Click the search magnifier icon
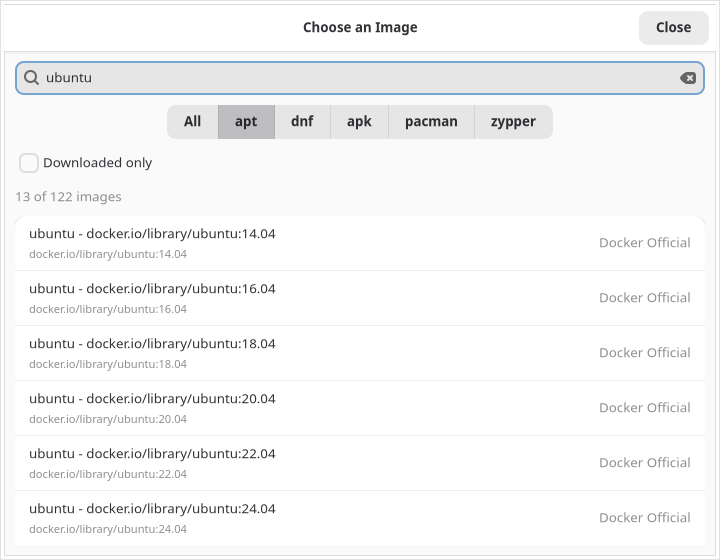Screen dimensions: 720x560 pyautogui.click(x=31, y=78)
